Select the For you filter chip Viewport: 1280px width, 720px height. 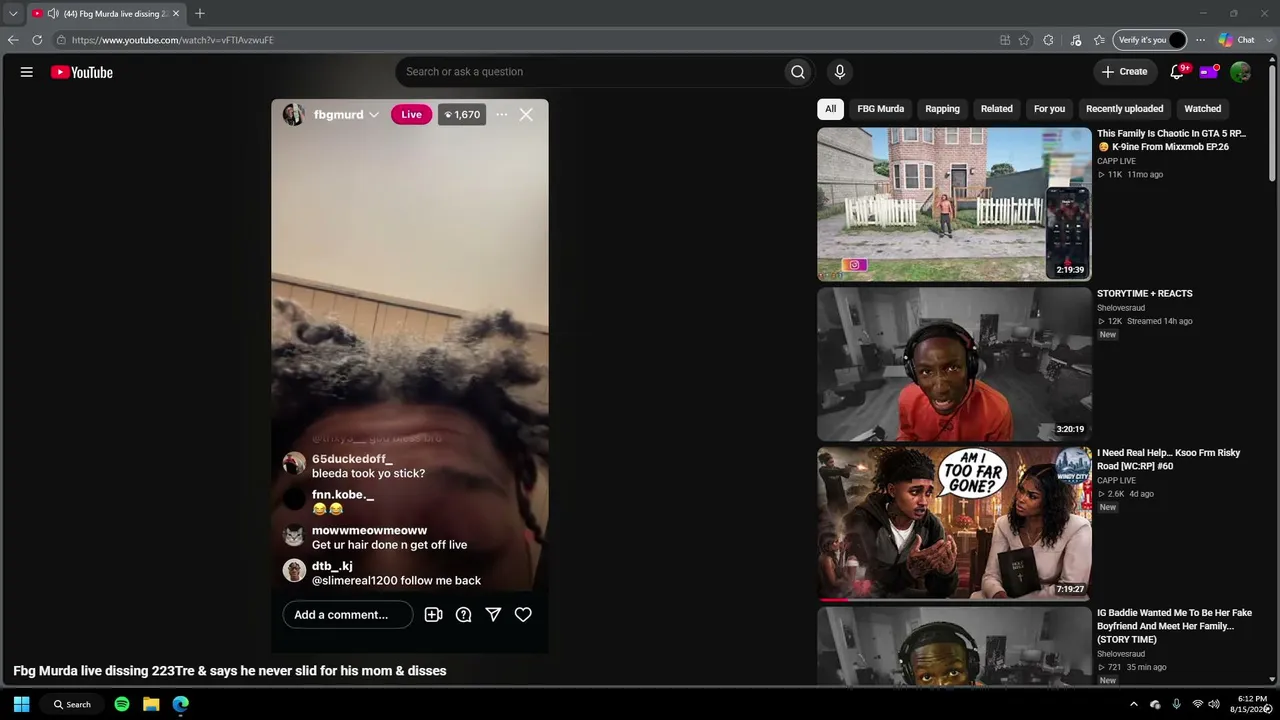tap(1050, 109)
